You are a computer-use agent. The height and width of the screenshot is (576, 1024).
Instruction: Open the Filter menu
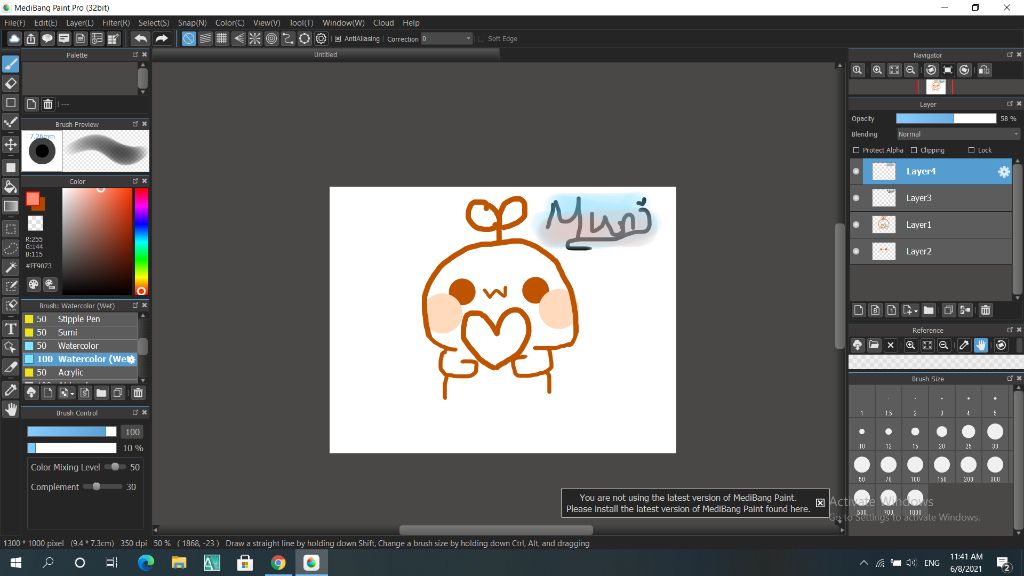(x=116, y=23)
